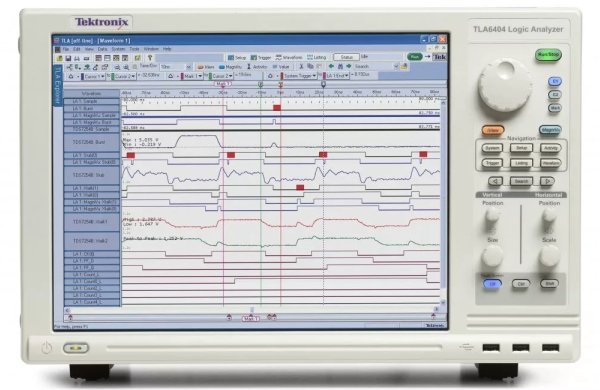Select the TDS7254B Burst waveform label
The height and width of the screenshot is (390, 600).
click(92, 142)
